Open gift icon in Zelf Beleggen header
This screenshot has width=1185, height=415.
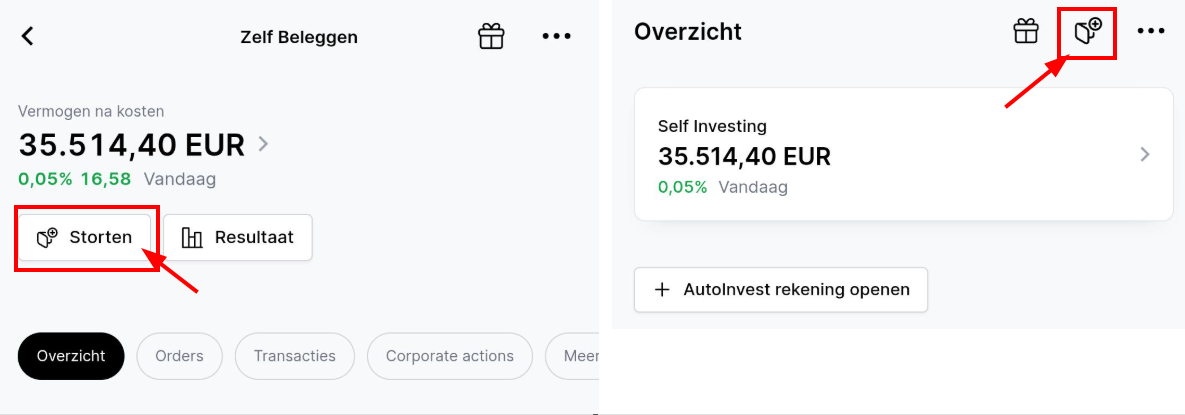click(491, 36)
